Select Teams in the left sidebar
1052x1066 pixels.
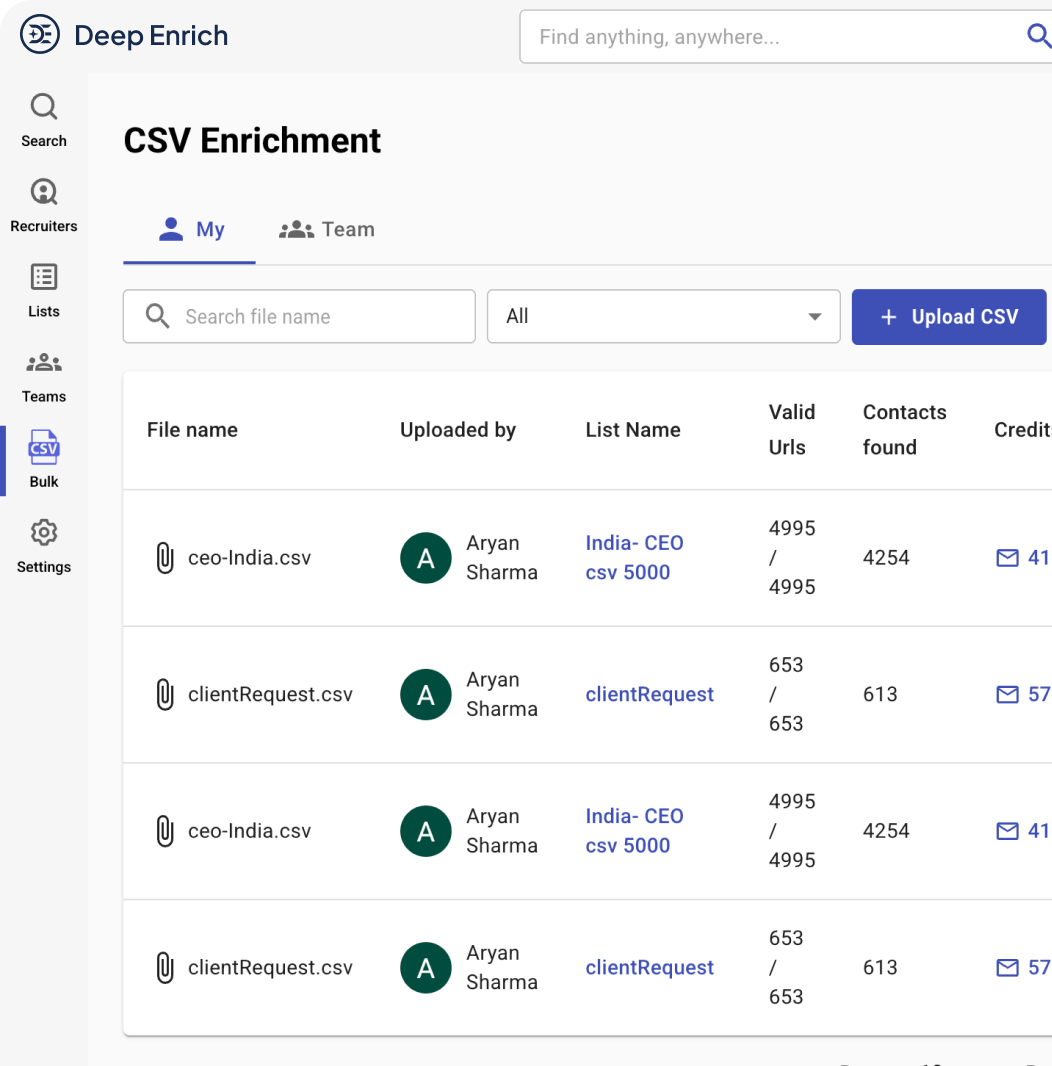tap(43, 361)
